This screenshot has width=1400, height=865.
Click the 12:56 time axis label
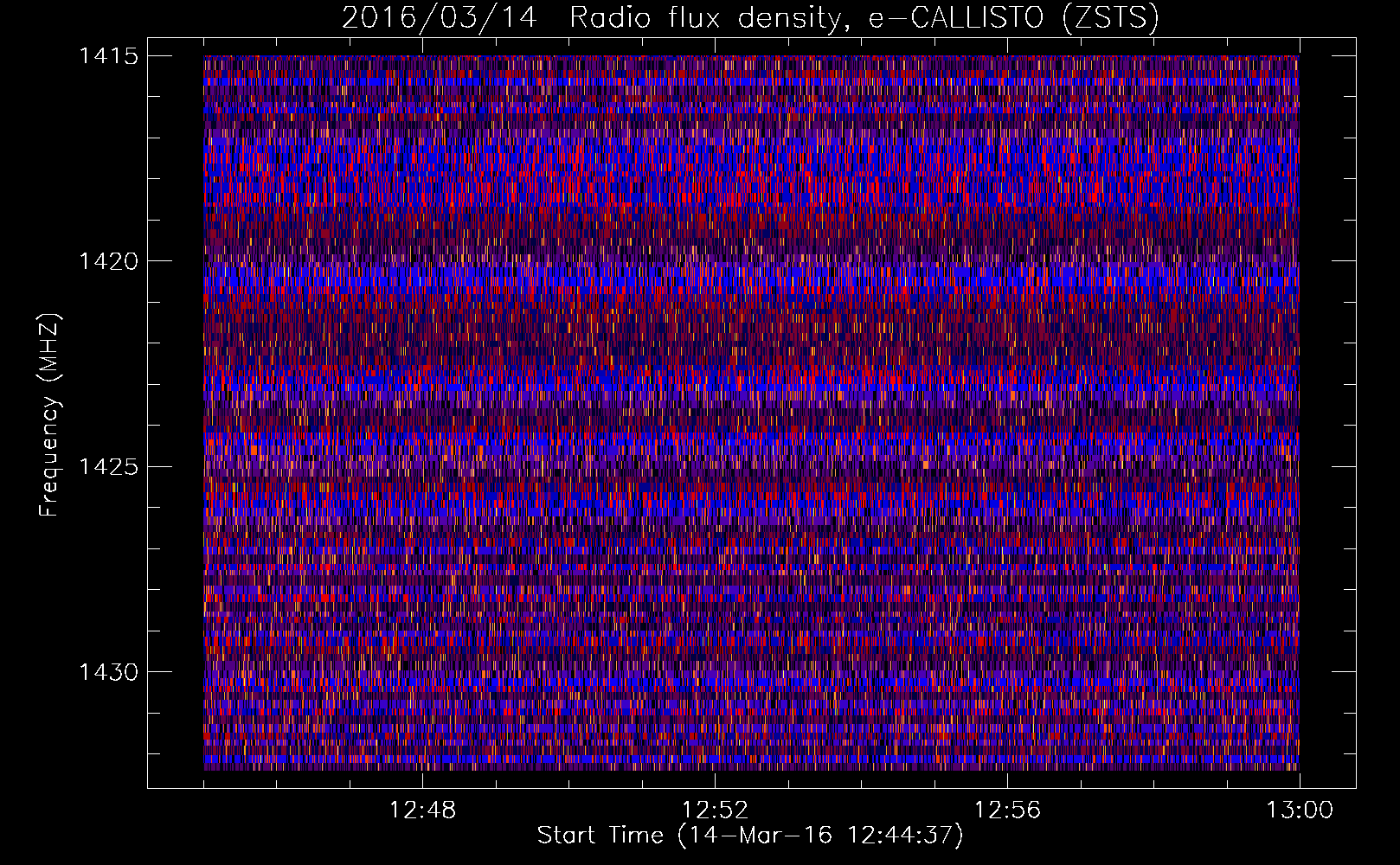1007,811
